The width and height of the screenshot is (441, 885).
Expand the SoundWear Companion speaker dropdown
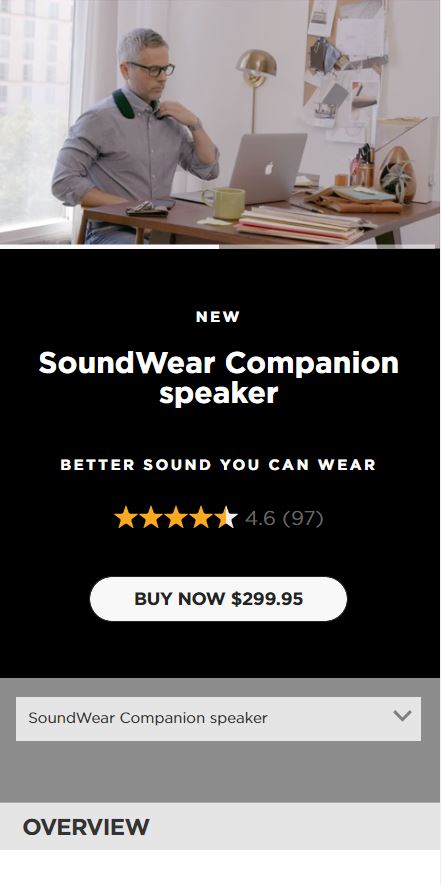coord(219,718)
